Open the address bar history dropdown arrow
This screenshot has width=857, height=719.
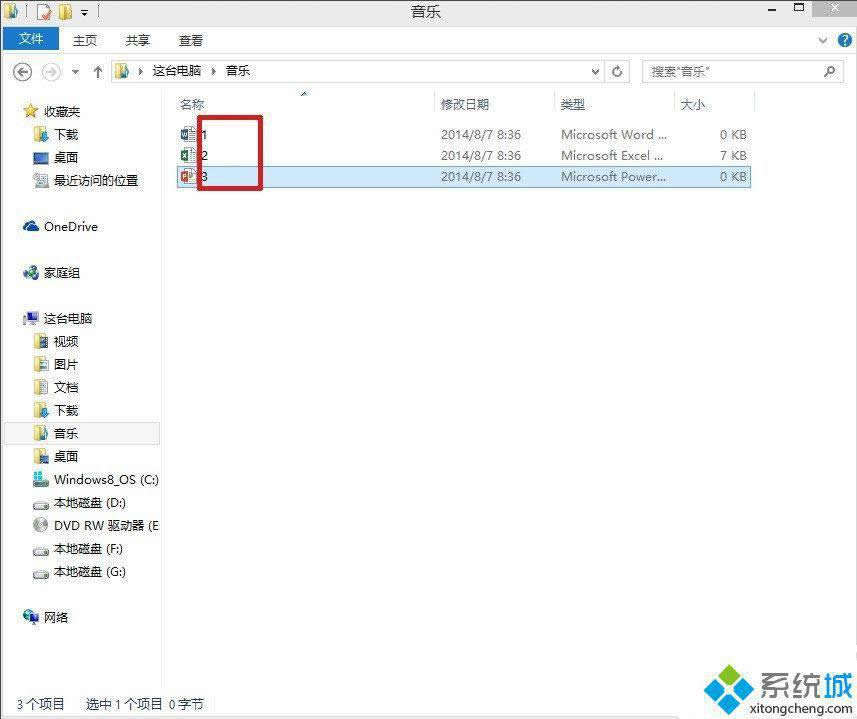[594, 71]
